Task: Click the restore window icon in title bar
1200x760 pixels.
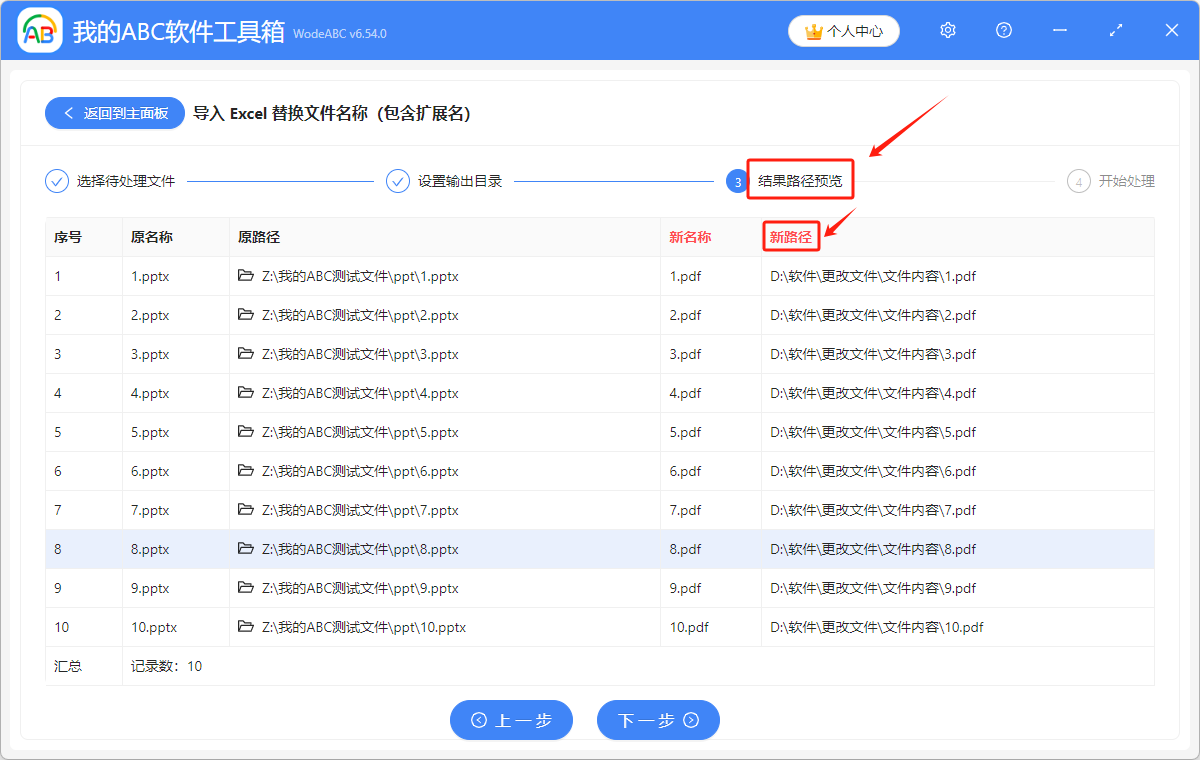Action: click(1115, 30)
